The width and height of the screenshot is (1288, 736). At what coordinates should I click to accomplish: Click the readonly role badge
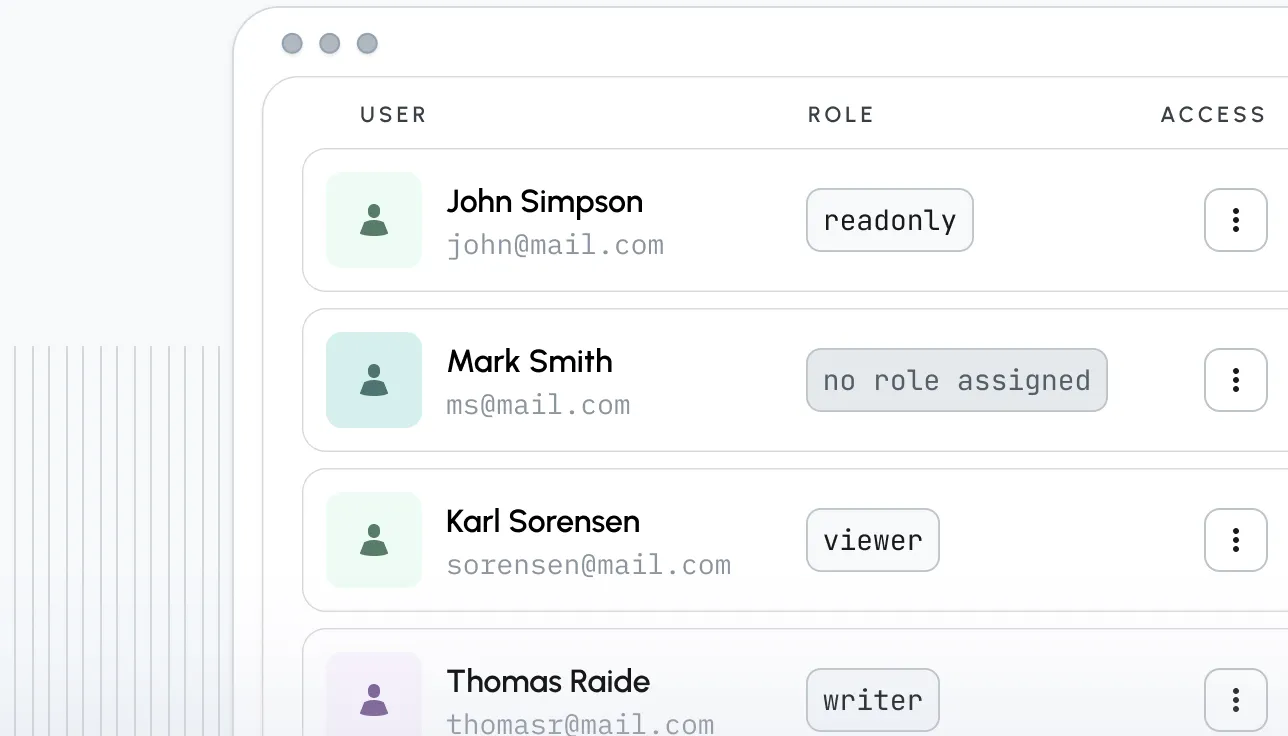pos(890,220)
